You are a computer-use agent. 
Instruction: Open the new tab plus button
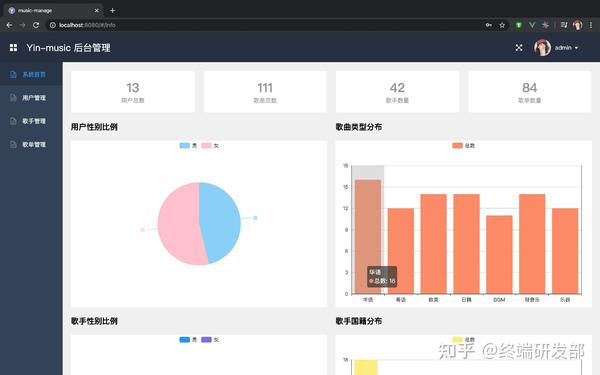(112, 11)
